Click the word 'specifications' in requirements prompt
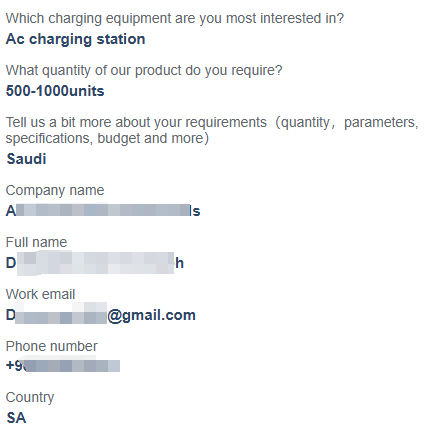The image size is (435, 438). [x=49, y=139]
